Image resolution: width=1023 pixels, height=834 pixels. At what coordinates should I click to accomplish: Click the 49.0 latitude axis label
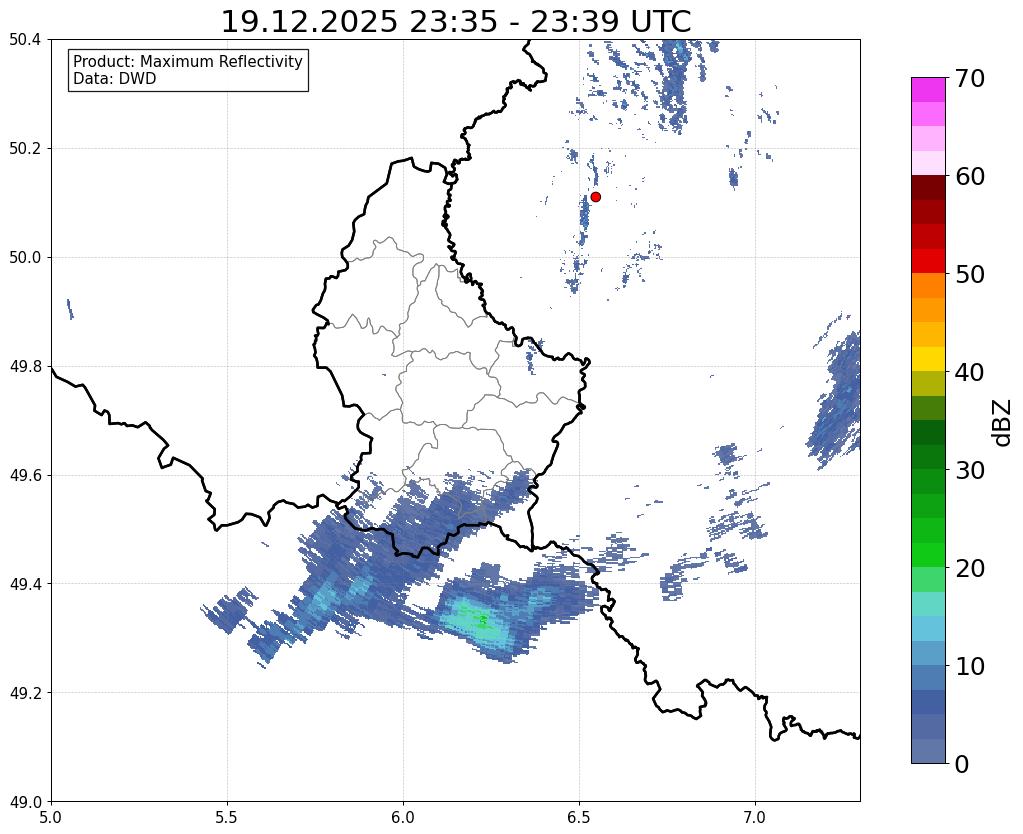[x=25, y=801]
